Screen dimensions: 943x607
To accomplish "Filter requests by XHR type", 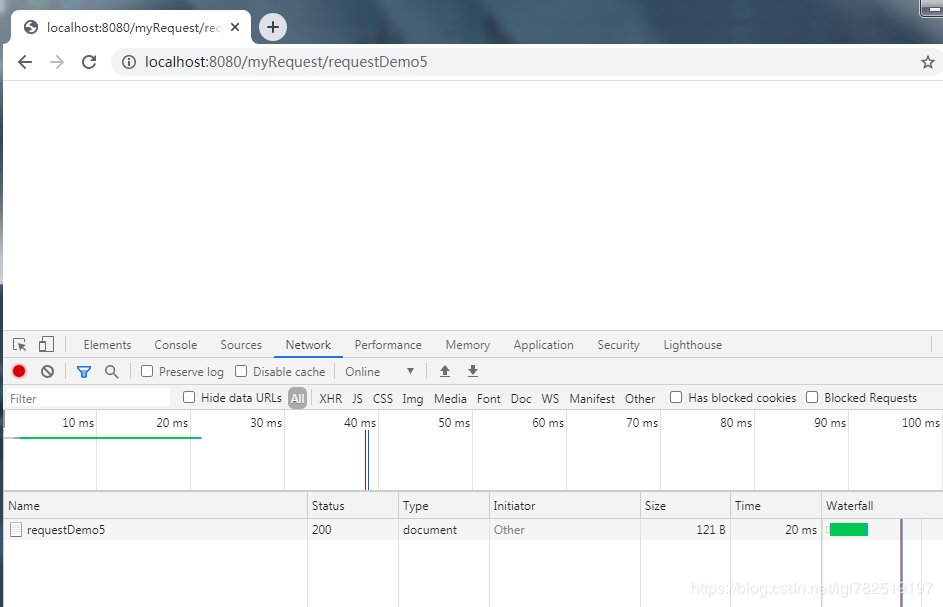I will point(330,398).
